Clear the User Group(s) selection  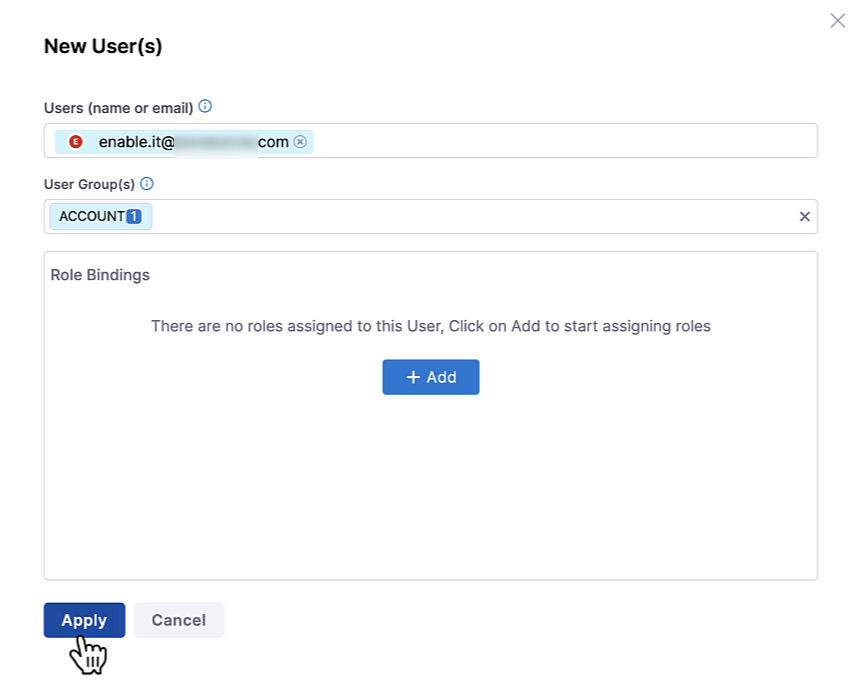pos(804,216)
